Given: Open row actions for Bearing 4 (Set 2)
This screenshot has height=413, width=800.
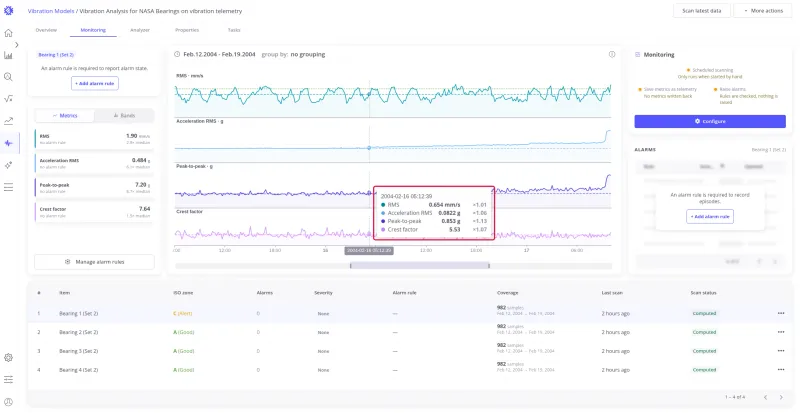Looking at the screenshot, I should coord(781,370).
